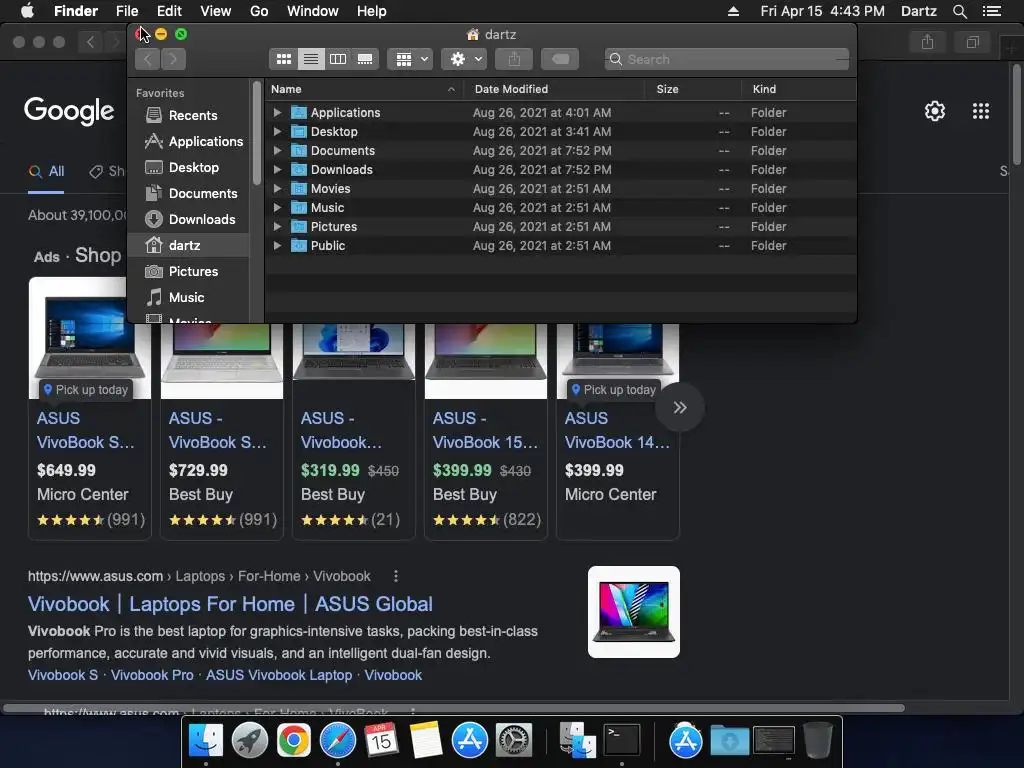Screen dimensions: 1024x768
Task: Open the Google apps grid
Action: [981, 111]
